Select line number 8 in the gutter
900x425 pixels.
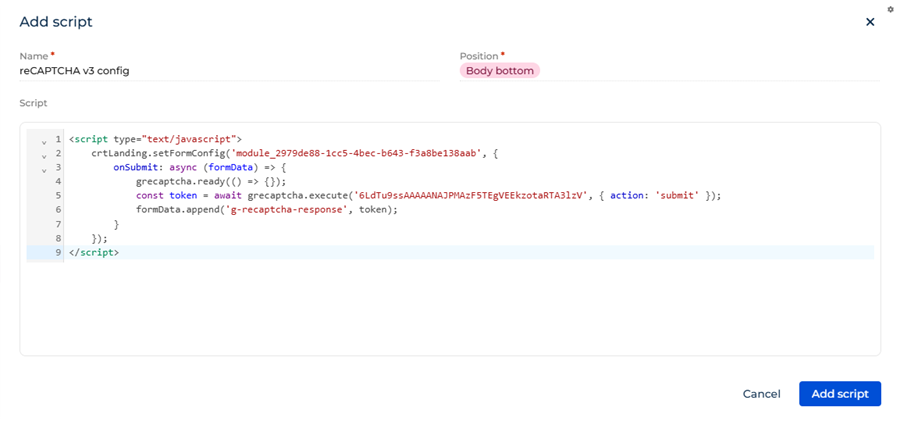point(59,238)
